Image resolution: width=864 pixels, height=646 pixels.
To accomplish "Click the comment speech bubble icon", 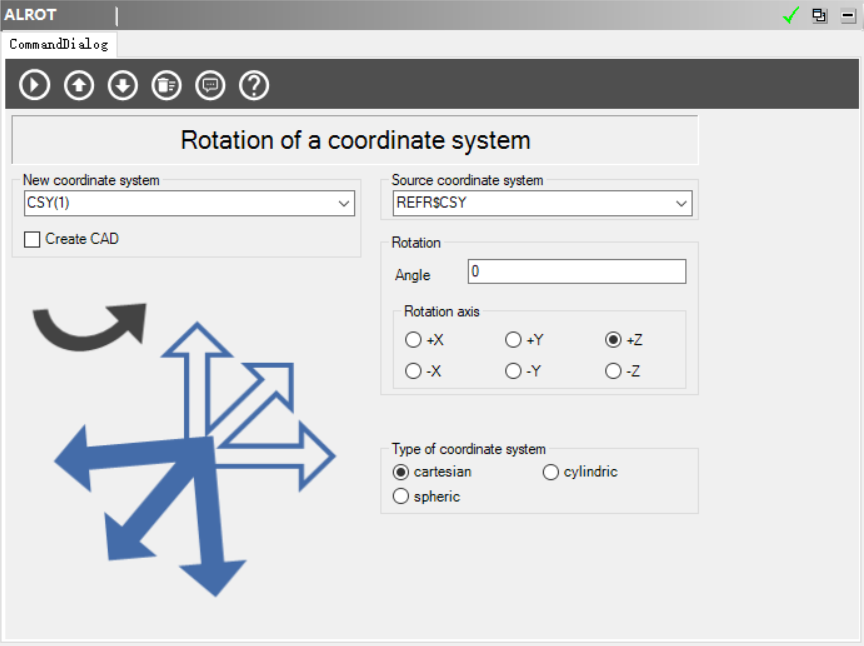I will point(210,85).
